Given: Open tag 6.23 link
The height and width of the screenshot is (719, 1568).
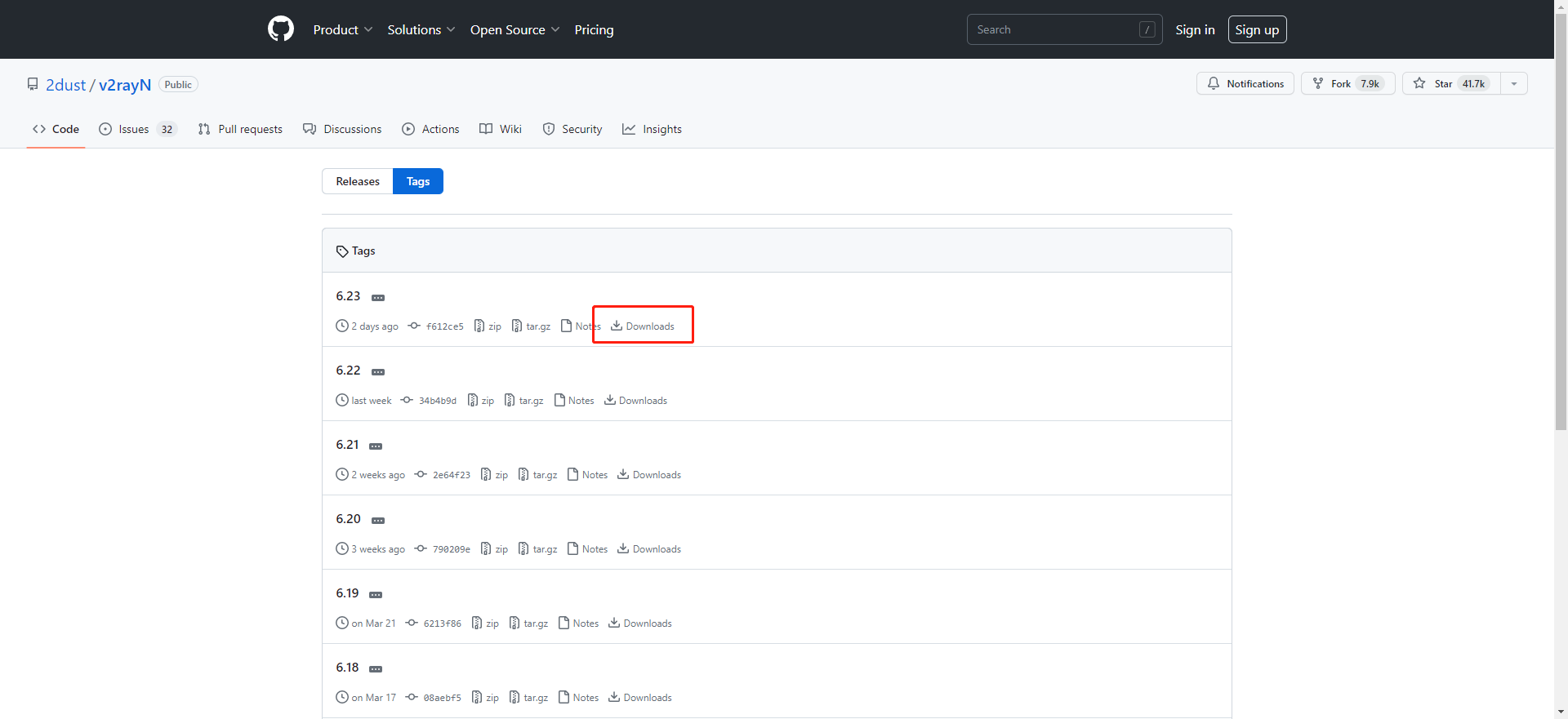Looking at the screenshot, I should point(348,296).
